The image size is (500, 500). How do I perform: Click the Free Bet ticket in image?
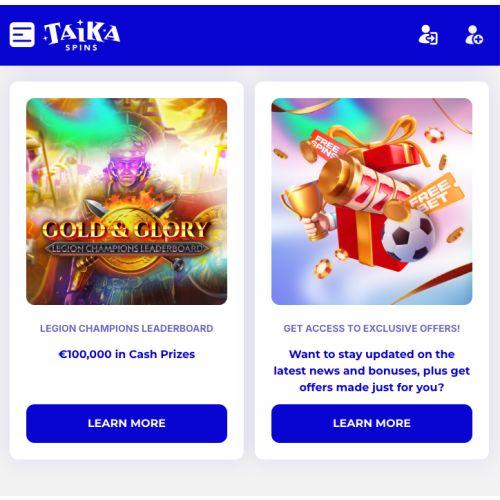[x=433, y=196]
